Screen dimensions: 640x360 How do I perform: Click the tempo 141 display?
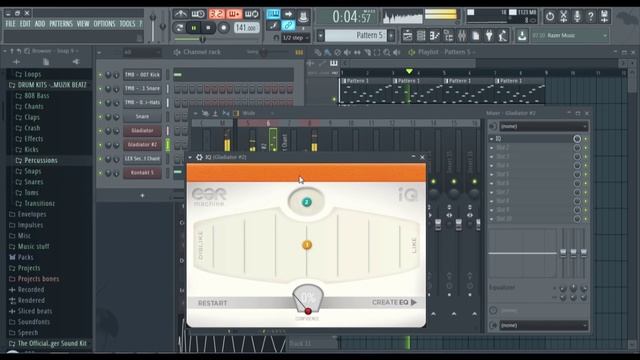pos(246,28)
